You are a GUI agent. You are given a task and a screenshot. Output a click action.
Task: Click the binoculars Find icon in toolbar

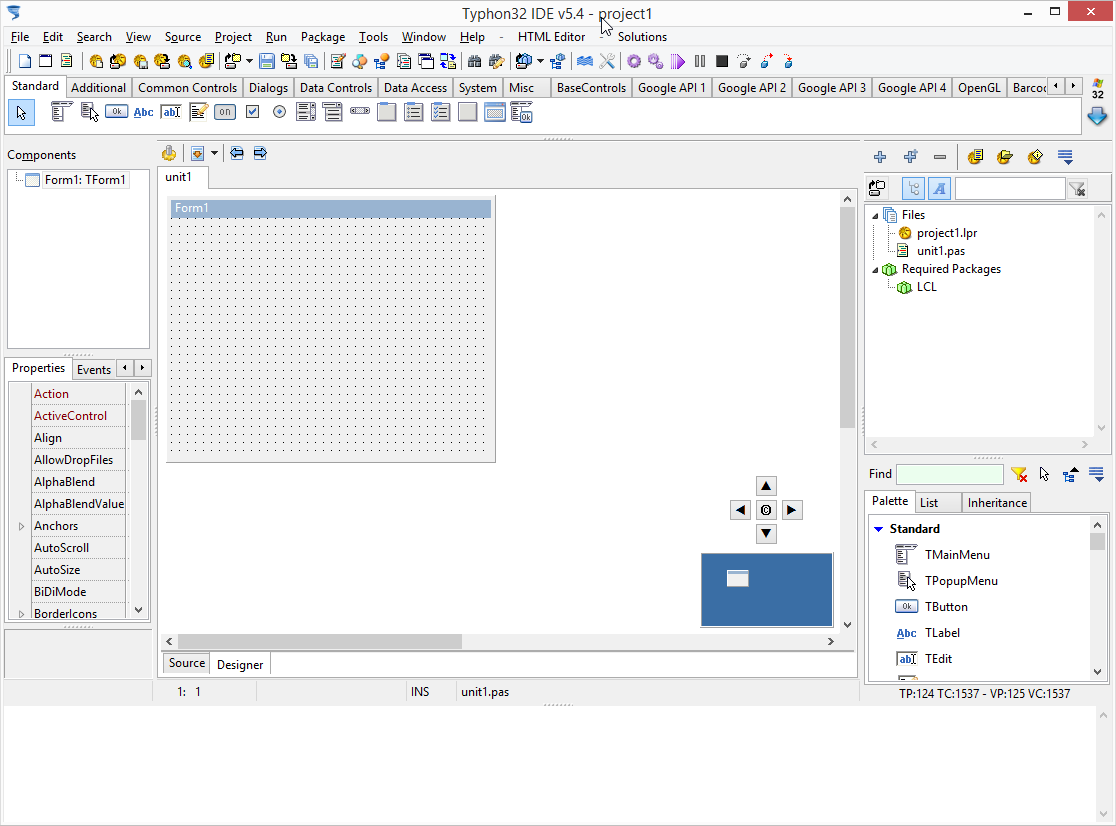tap(474, 62)
